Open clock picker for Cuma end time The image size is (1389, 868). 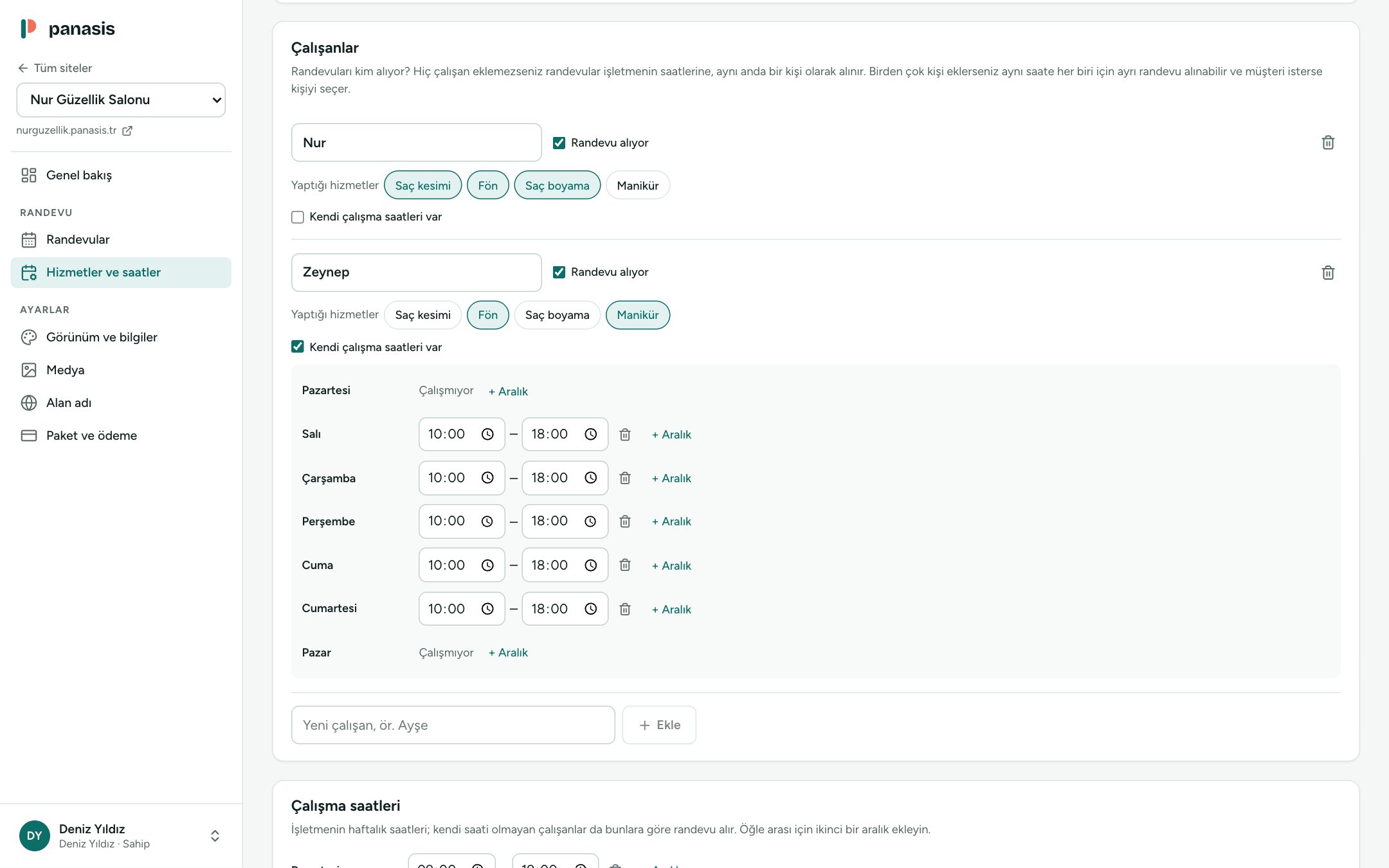coord(591,565)
